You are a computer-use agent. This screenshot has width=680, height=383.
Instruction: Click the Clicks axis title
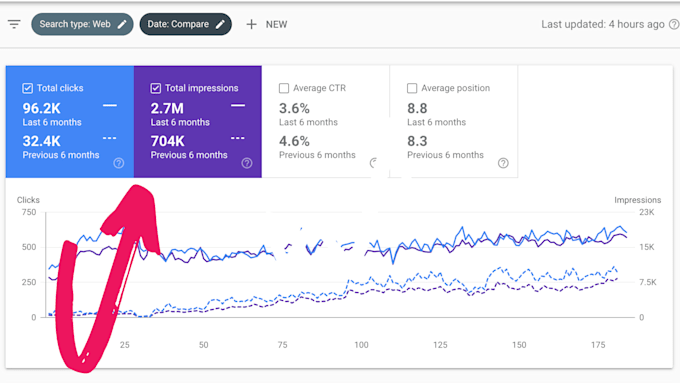[x=28, y=200]
